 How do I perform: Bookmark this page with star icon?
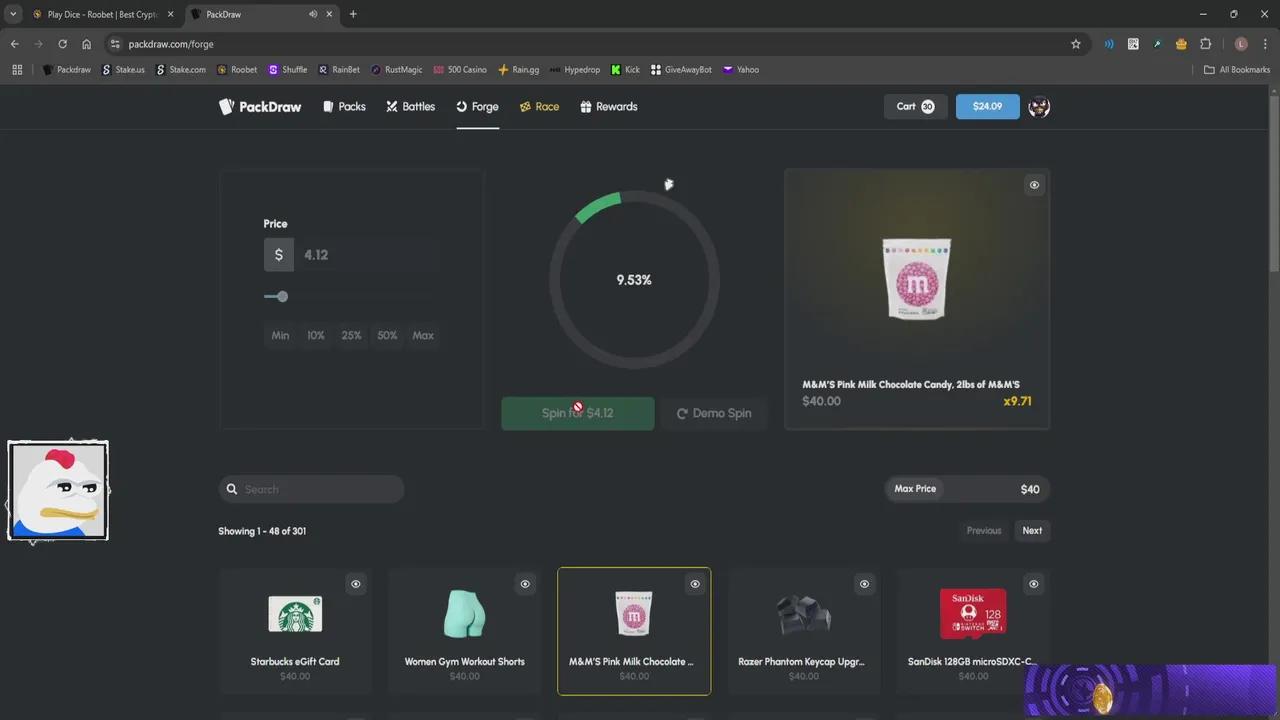coord(1076,44)
